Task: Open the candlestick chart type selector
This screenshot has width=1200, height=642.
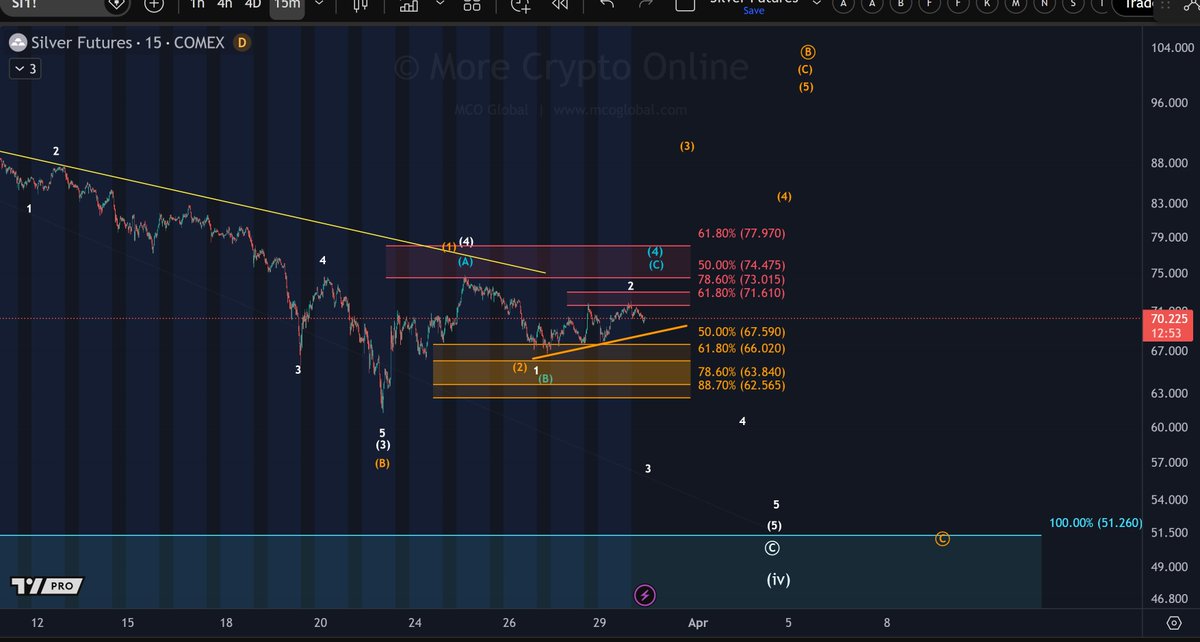Action: (x=363, y=4)
